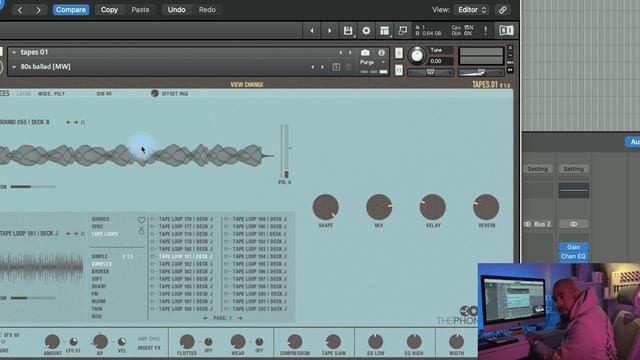Go to next plugin preset arrow
This screenshot has height=360, width=640.
pyautogui.click(x=38, y=10)
